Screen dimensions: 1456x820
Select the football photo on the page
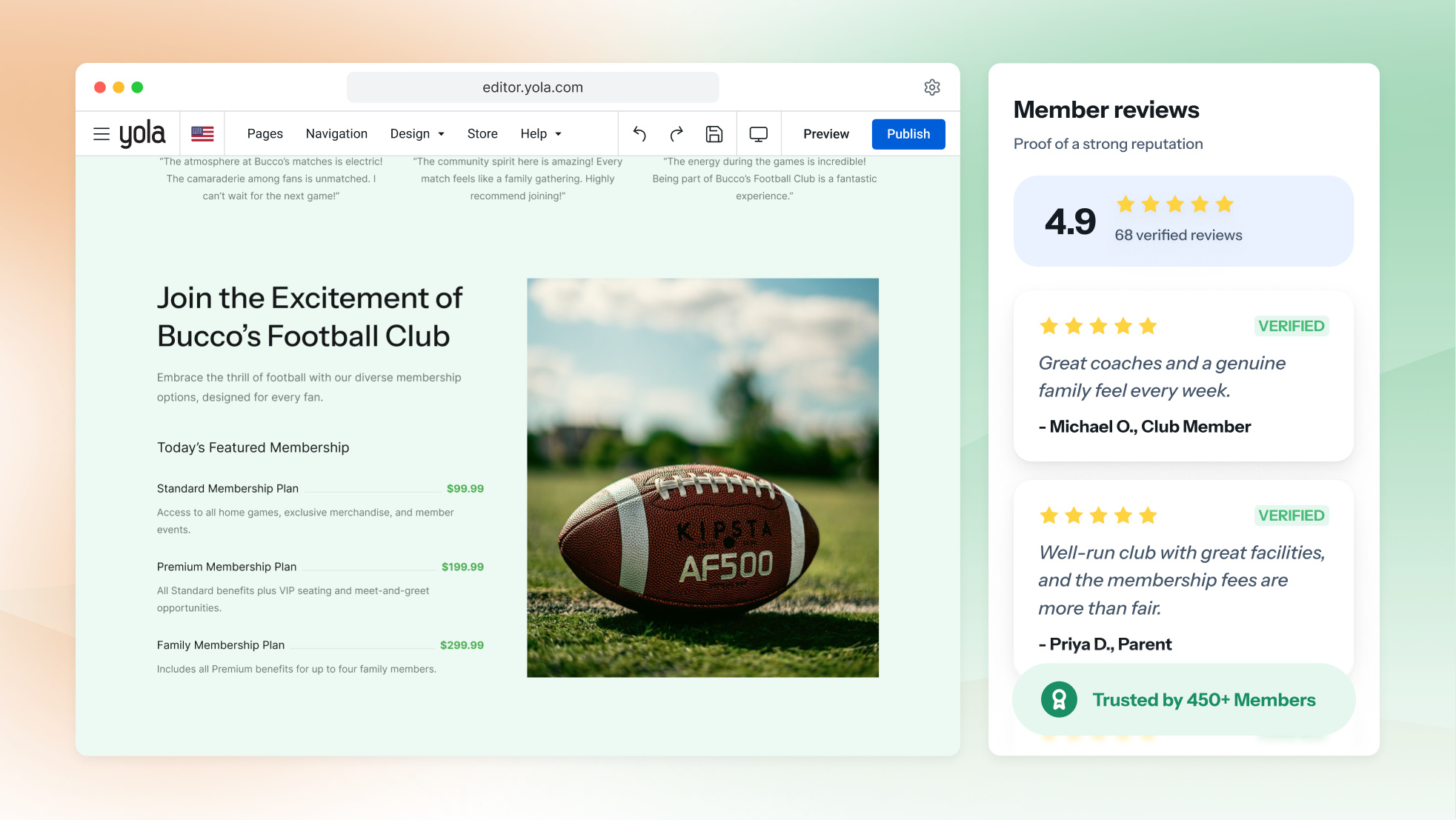(x=702, y=478)
